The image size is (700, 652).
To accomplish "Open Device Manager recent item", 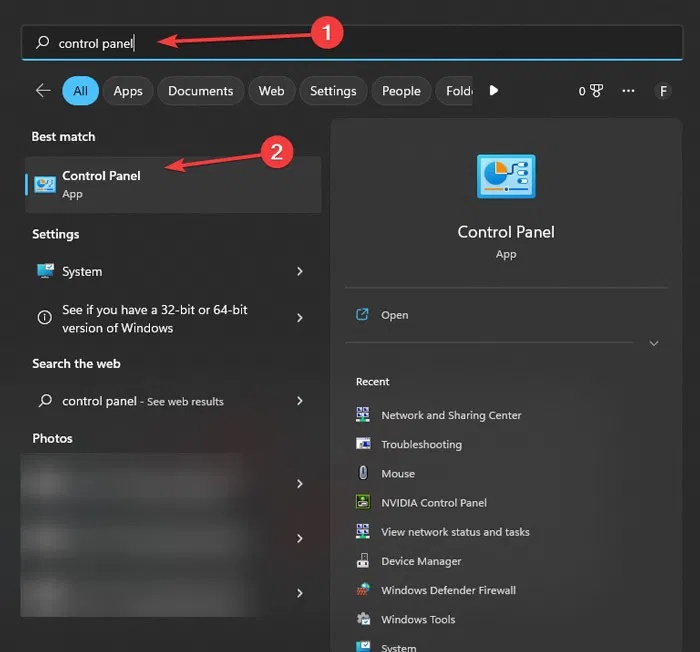I will [x=421, y=561].
